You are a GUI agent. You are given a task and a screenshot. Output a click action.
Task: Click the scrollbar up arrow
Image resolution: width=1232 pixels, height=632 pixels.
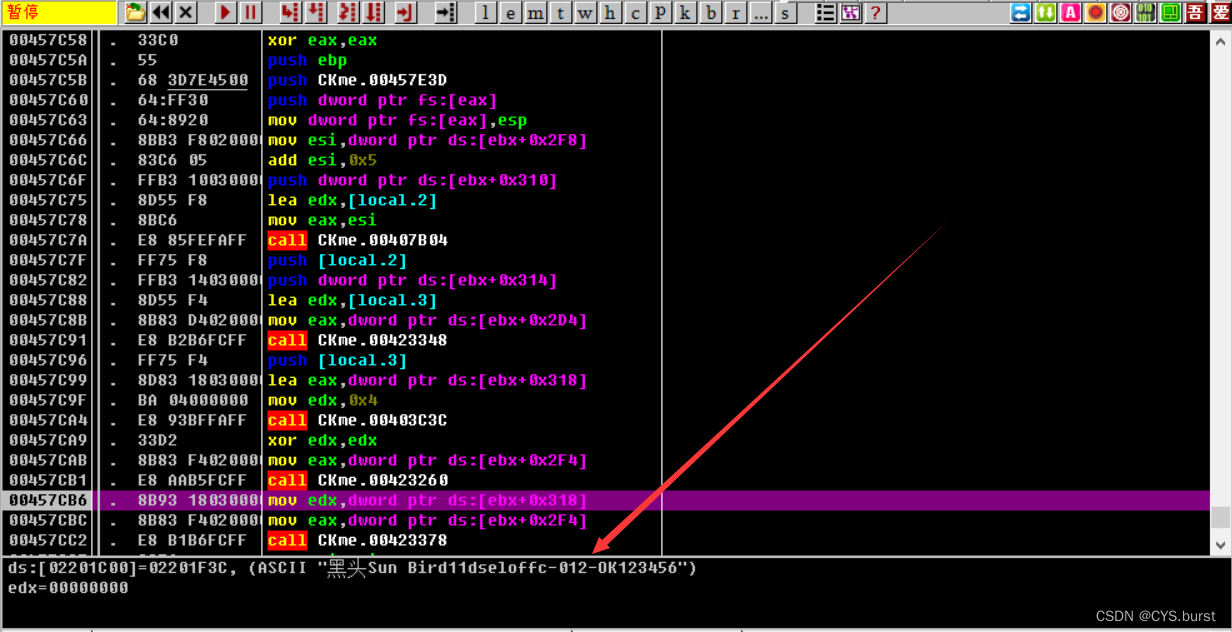(x=1222, y=40)
